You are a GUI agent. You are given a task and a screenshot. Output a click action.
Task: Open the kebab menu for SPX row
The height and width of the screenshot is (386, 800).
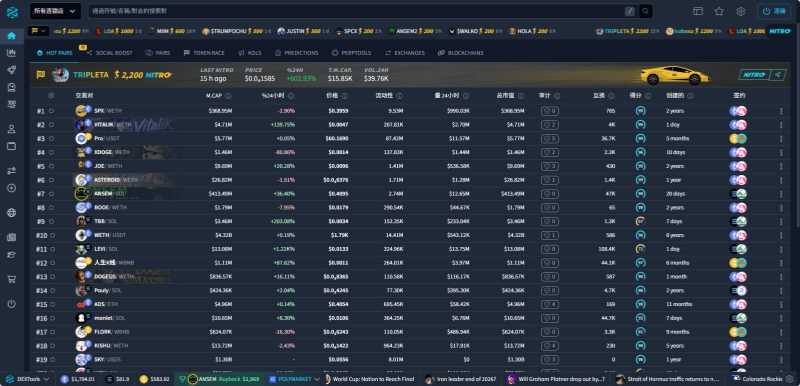coord(781,111)
